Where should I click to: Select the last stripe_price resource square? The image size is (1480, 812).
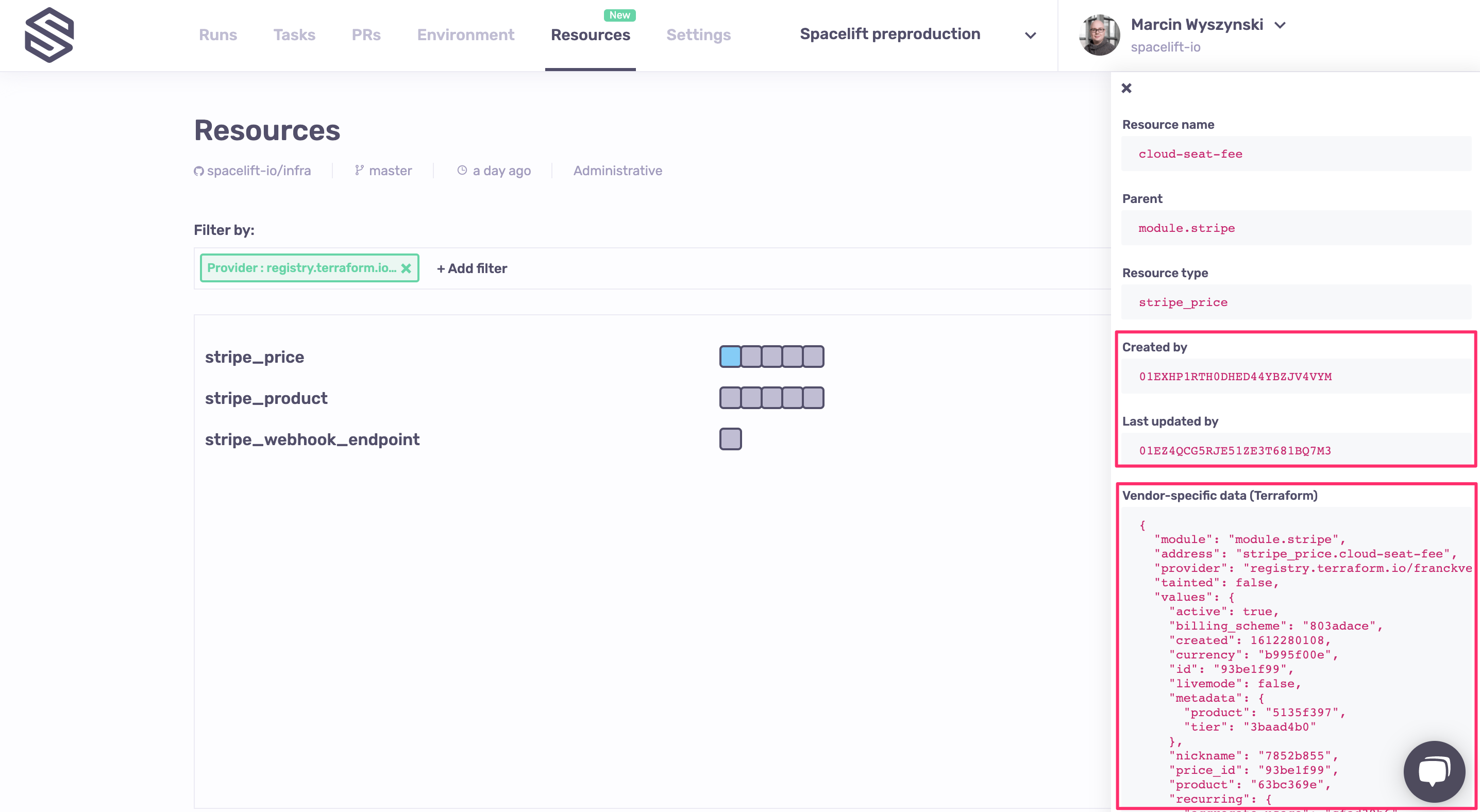[813, 357]
